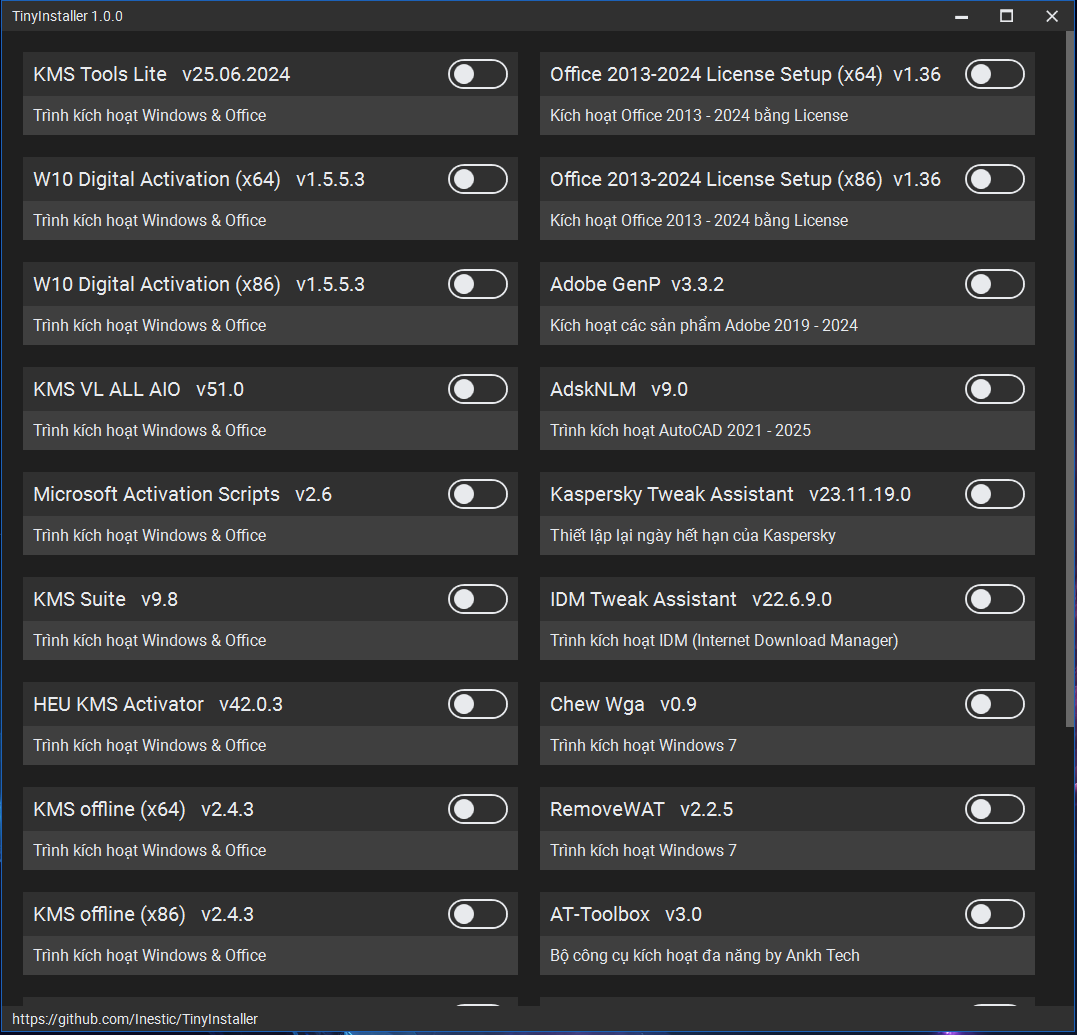Click the KMS offline (x64) title
Viewport: 1077px width, 1035px height.
(110, 810)
